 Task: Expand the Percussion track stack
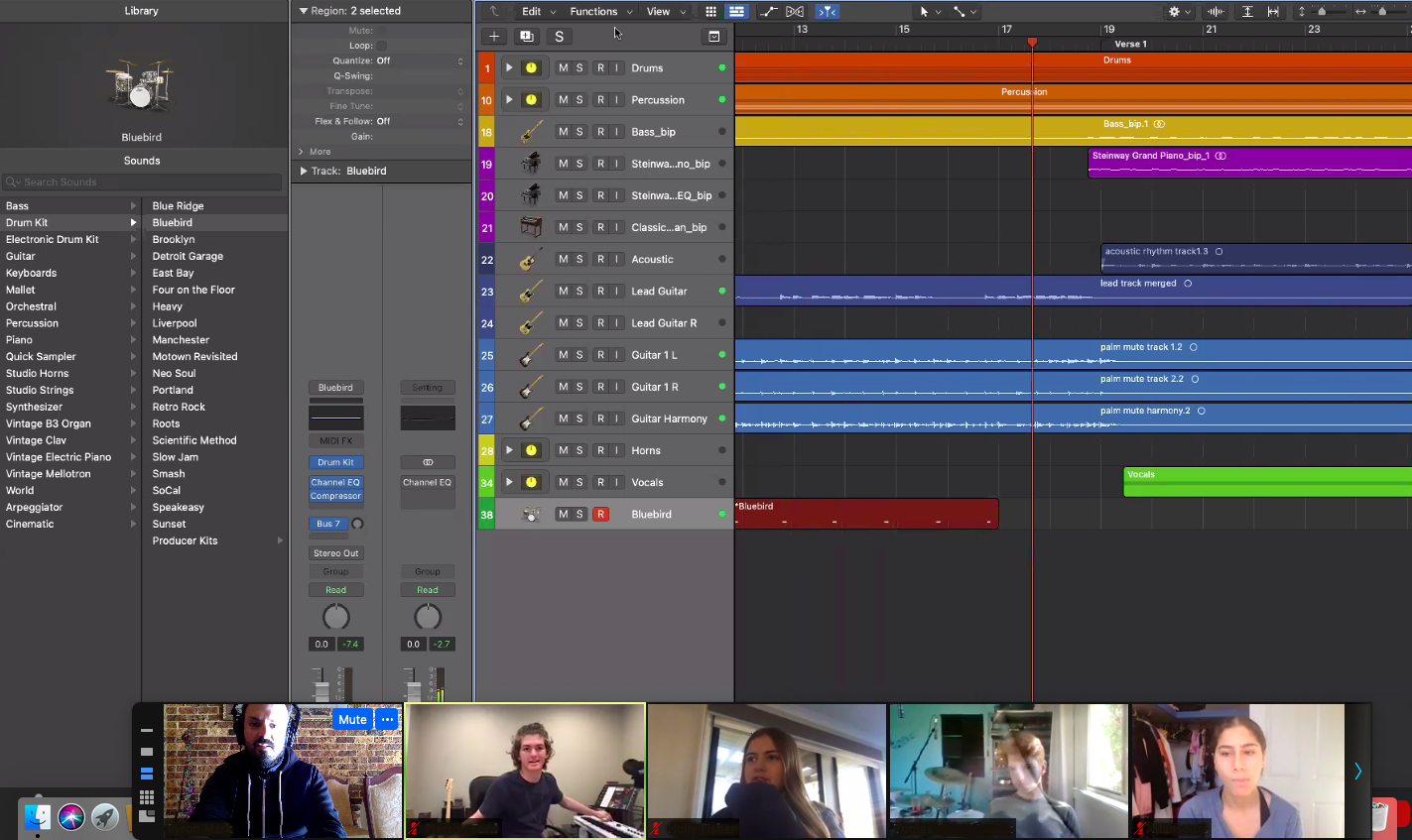509,100
